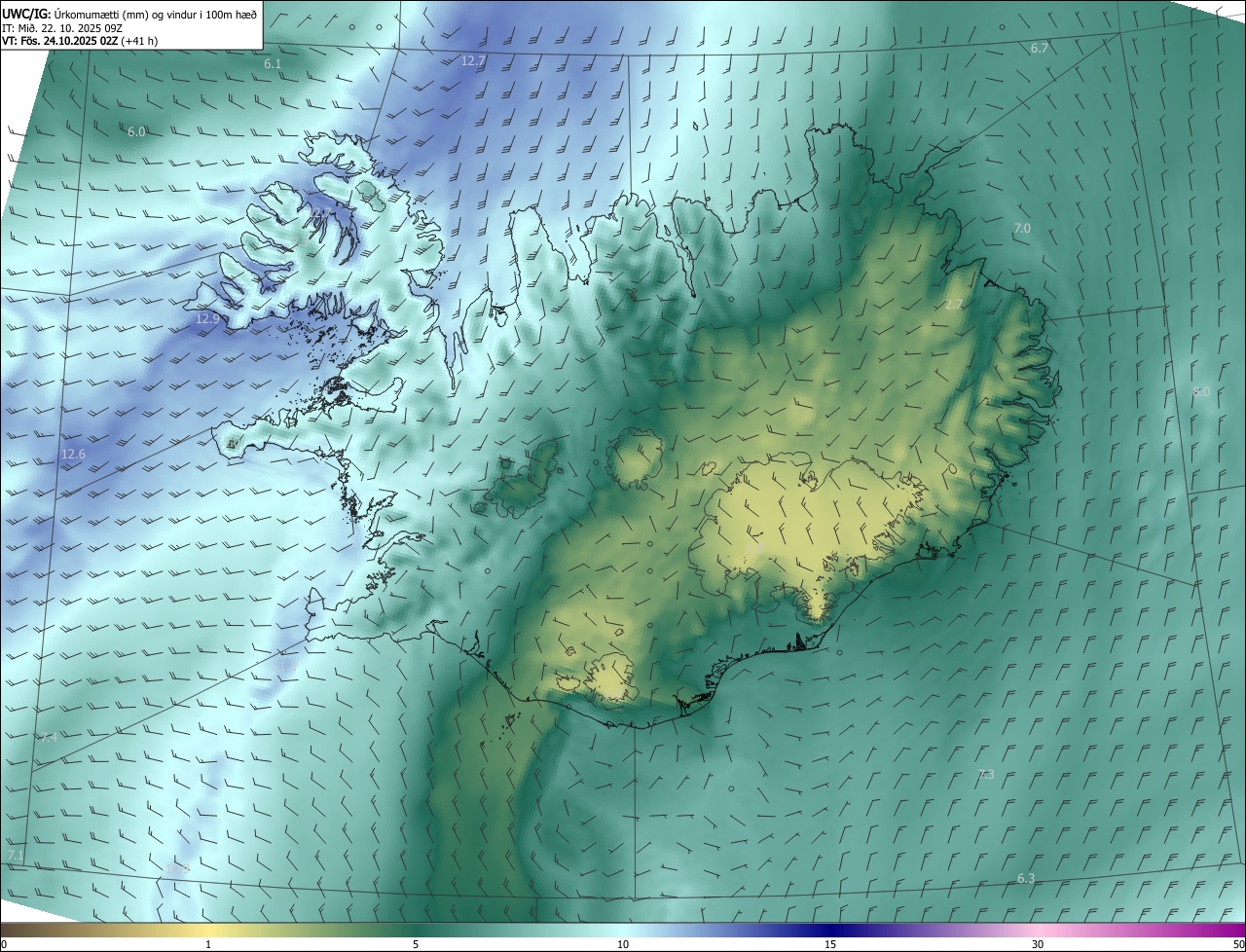The width and height of the screenshot is (1246, 952).
Task: Click the '6.7' value label on the map
Action: (1039, 49)
